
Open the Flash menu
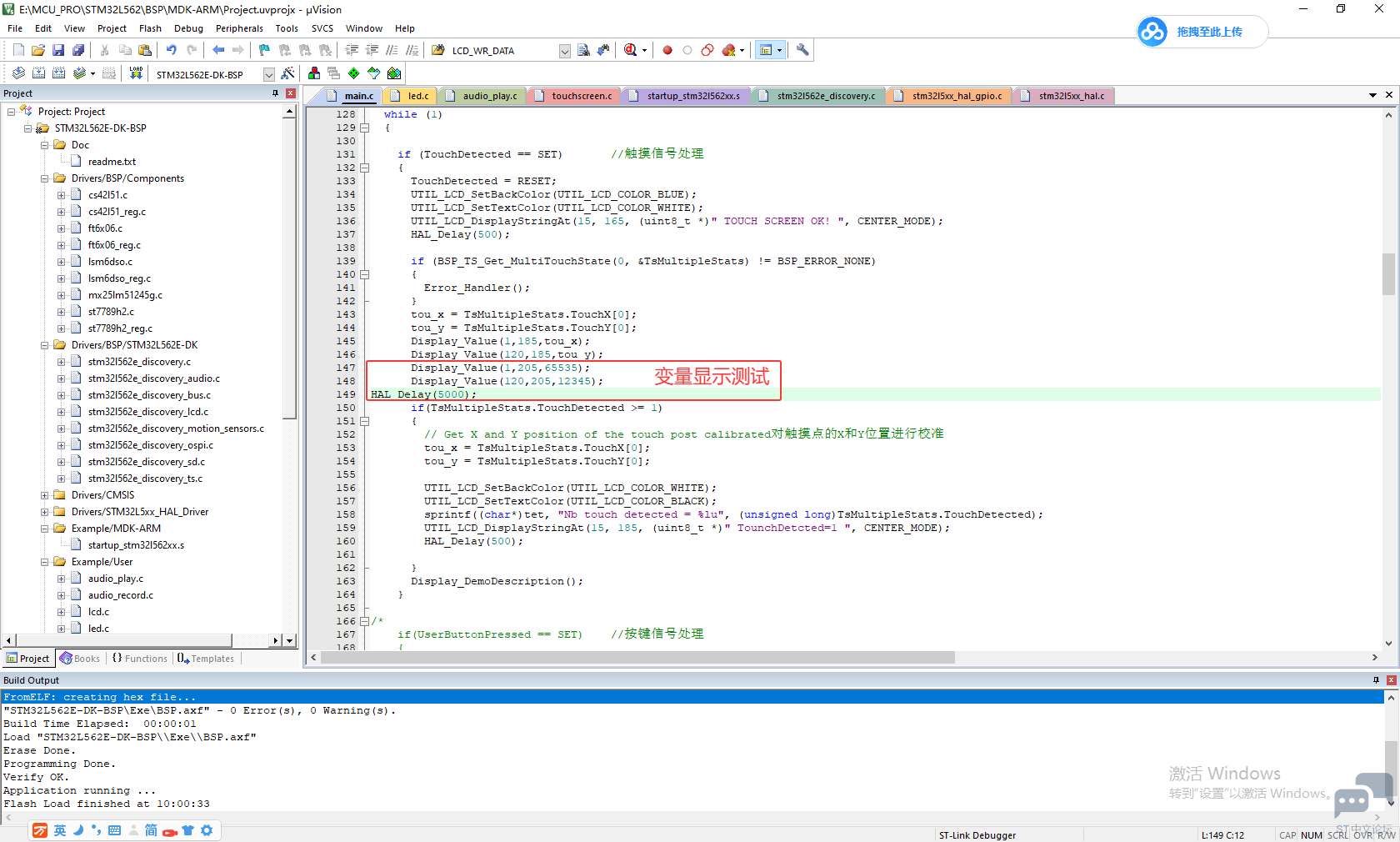coord(150,28)
